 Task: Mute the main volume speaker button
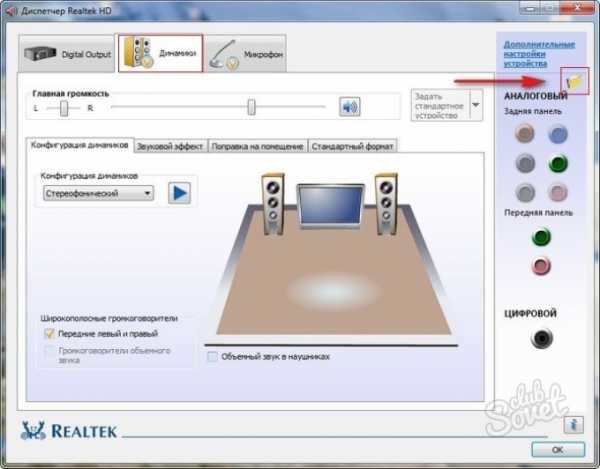[350, 107]
